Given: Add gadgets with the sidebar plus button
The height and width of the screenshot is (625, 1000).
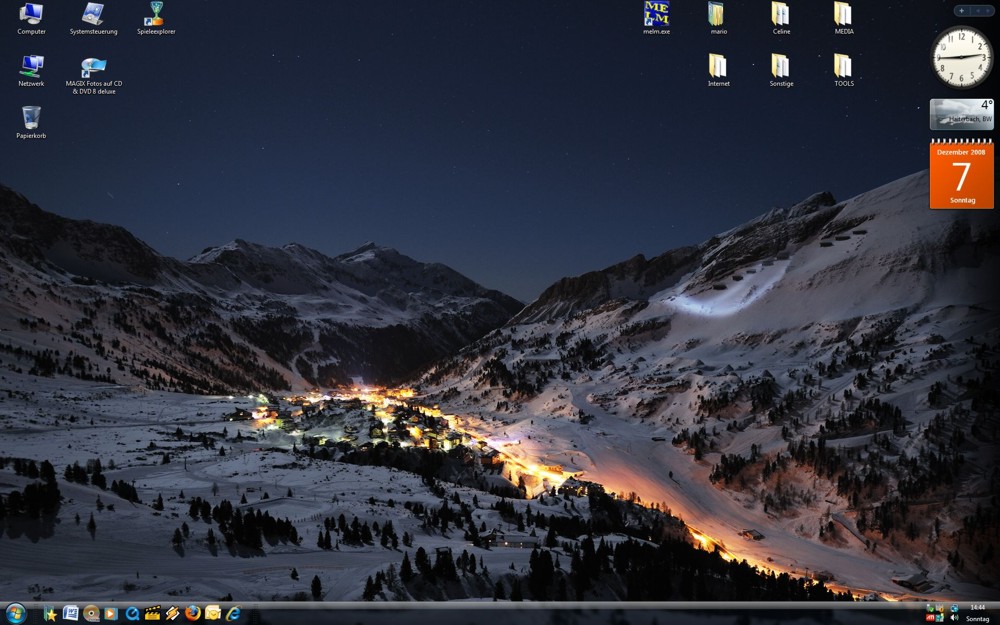Looking at the screenshot, I should (x=962, y=11).
